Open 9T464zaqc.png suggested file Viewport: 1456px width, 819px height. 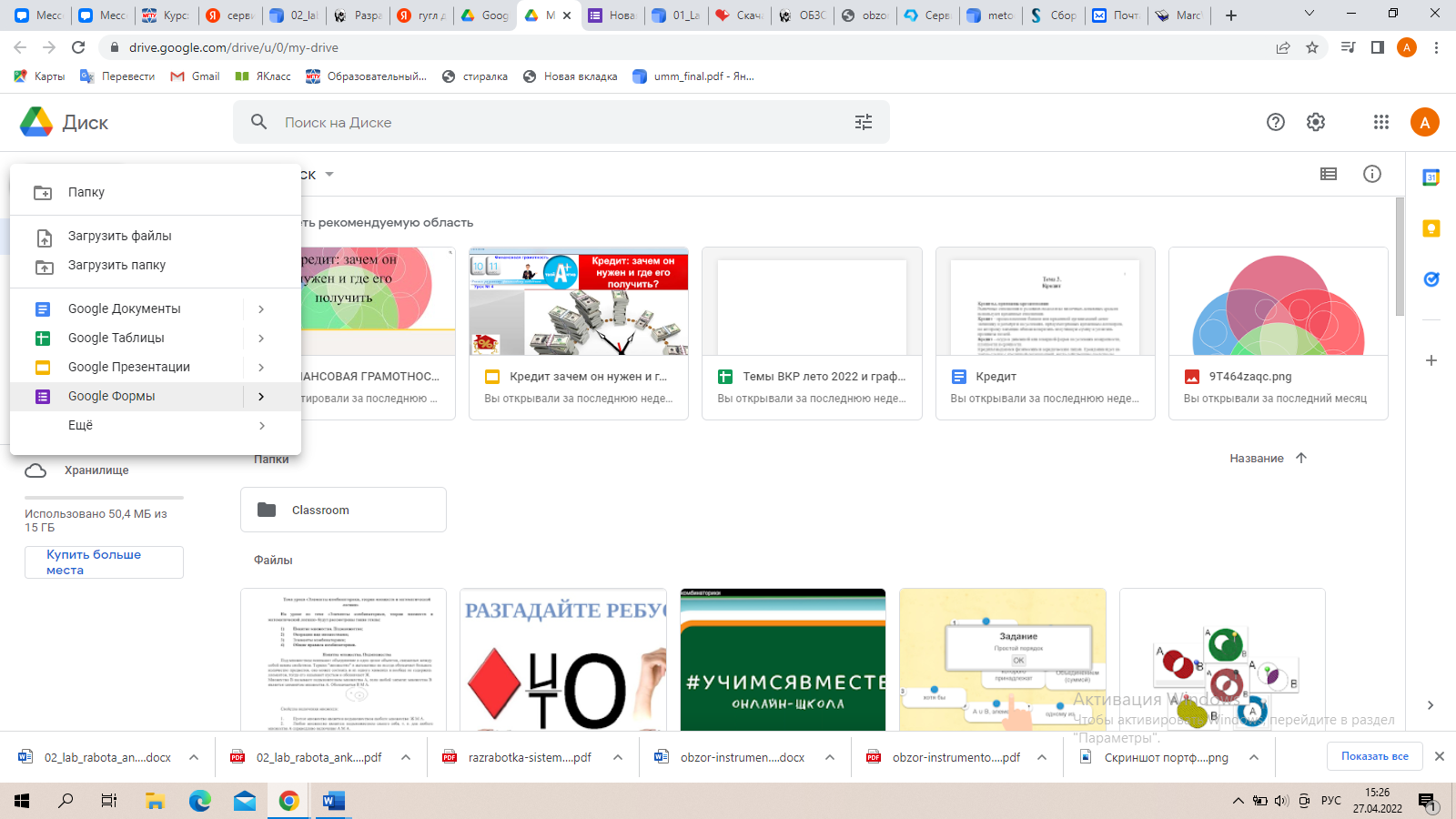(x=1278, y=333)
